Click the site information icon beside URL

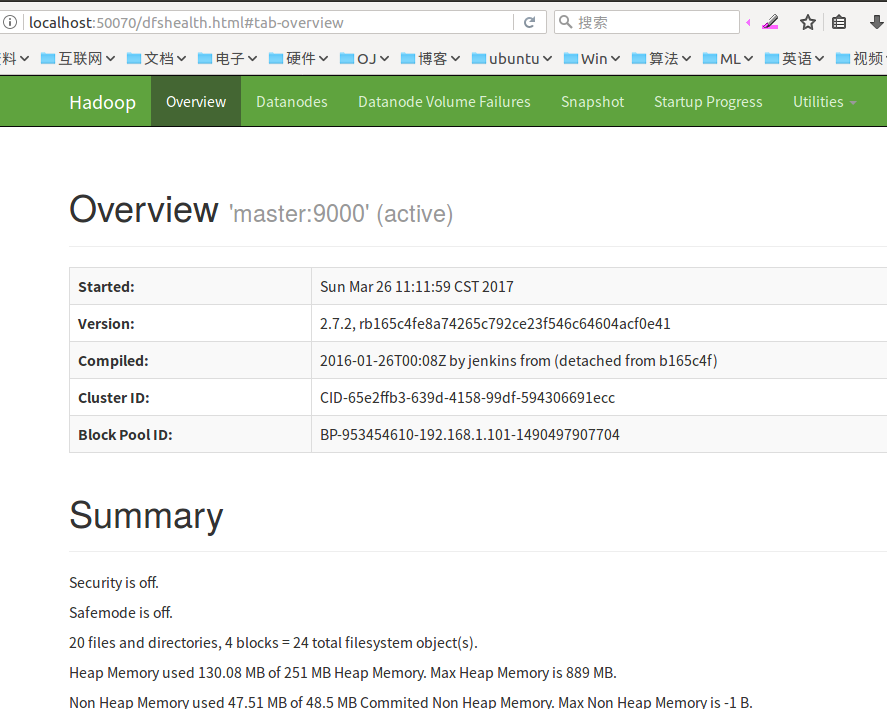tap(10, 23)
